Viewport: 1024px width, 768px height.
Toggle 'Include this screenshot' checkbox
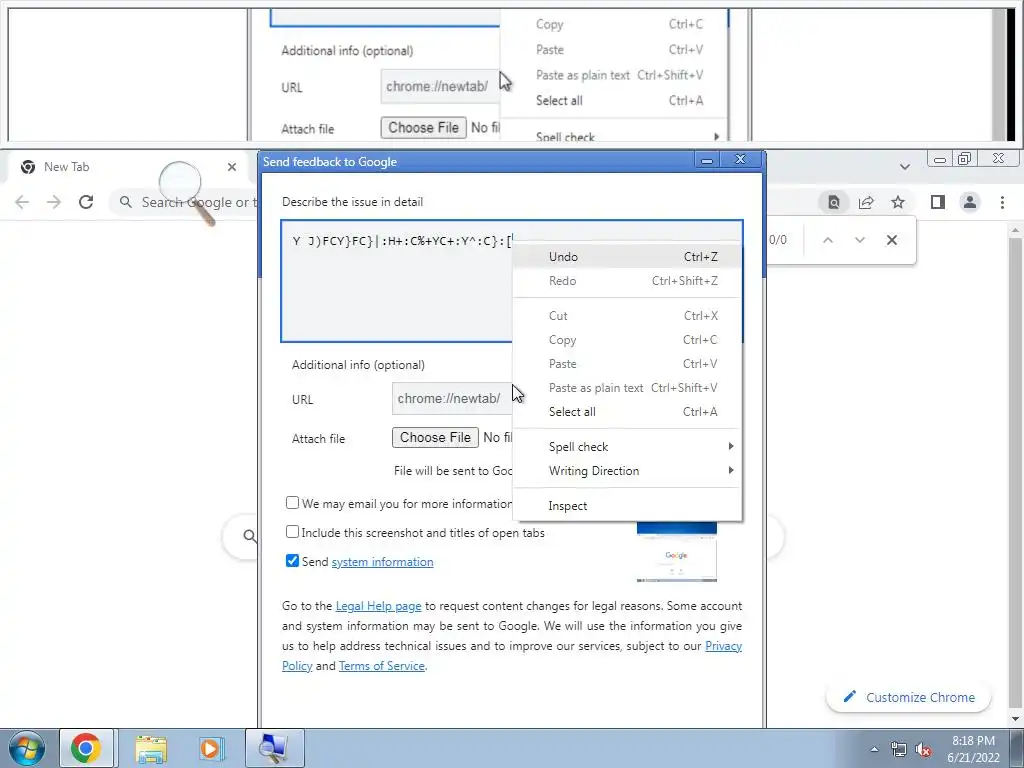(293, 532)
